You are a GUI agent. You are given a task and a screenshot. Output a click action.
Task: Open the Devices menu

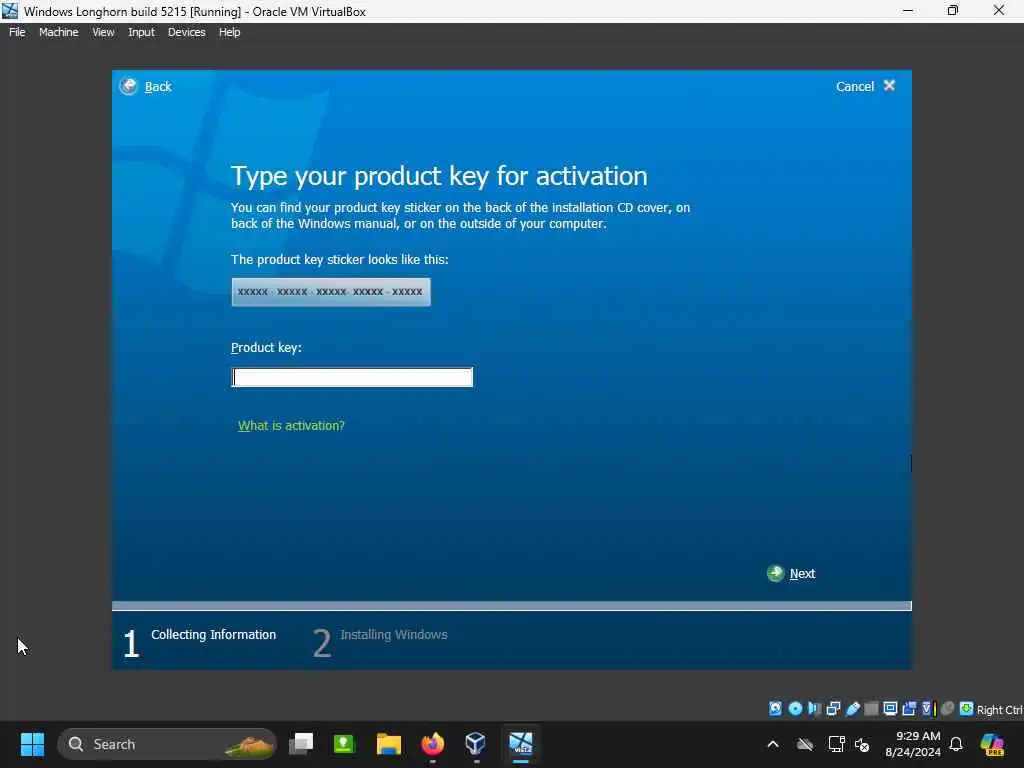click(186, 32)
